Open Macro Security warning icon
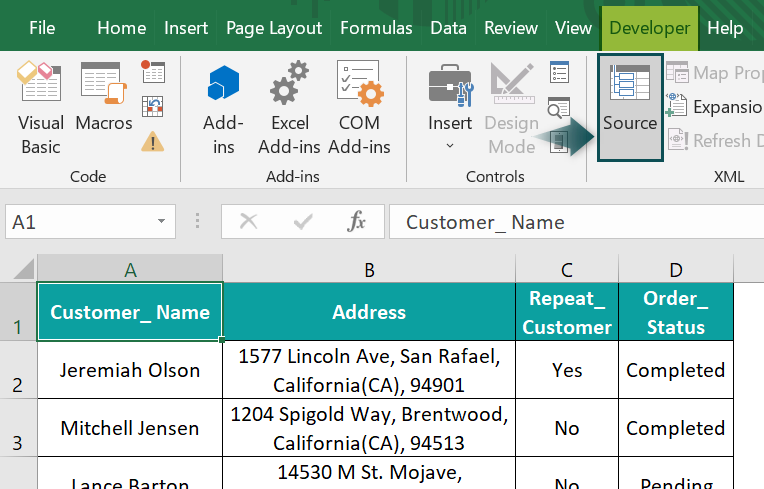This screenshot has height=489, width=764. click(153, 142)
